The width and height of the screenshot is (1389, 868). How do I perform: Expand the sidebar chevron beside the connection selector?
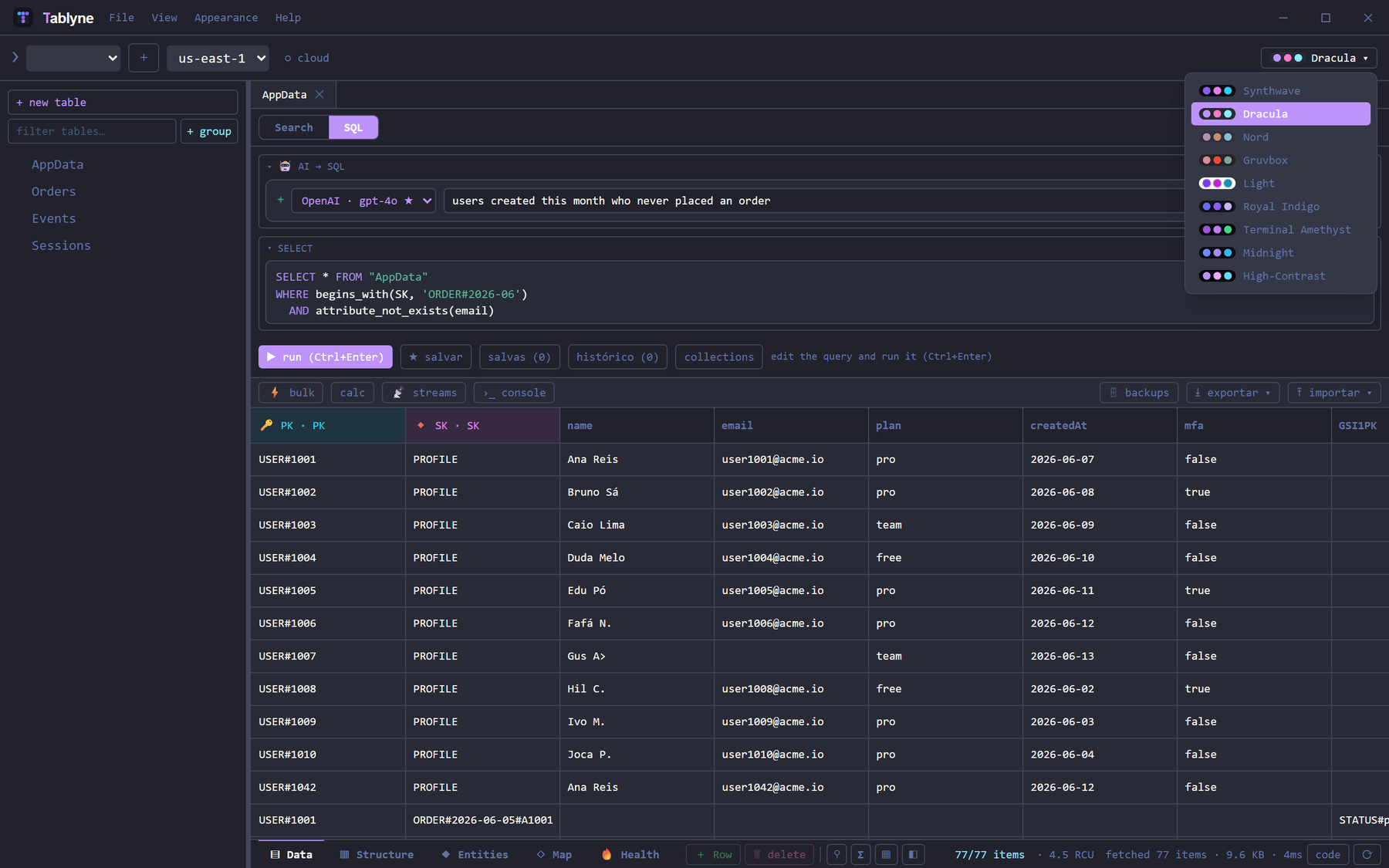15,57
